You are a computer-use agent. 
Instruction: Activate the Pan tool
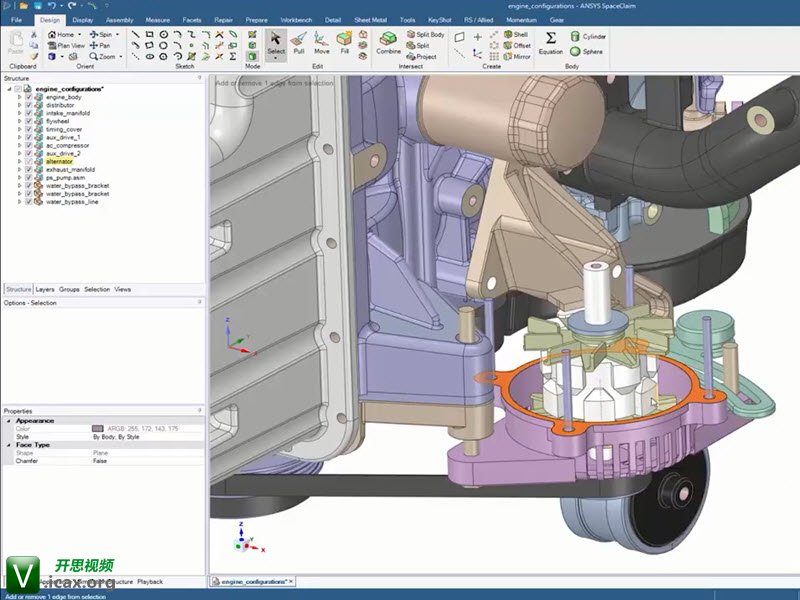[99, 45]
